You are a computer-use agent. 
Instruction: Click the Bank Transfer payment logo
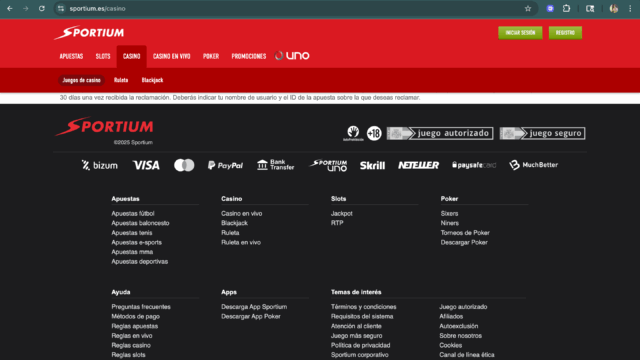coord(276,165)
